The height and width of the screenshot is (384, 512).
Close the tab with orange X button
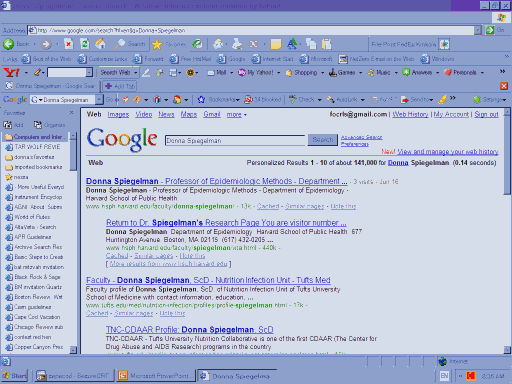click(504, 86)
